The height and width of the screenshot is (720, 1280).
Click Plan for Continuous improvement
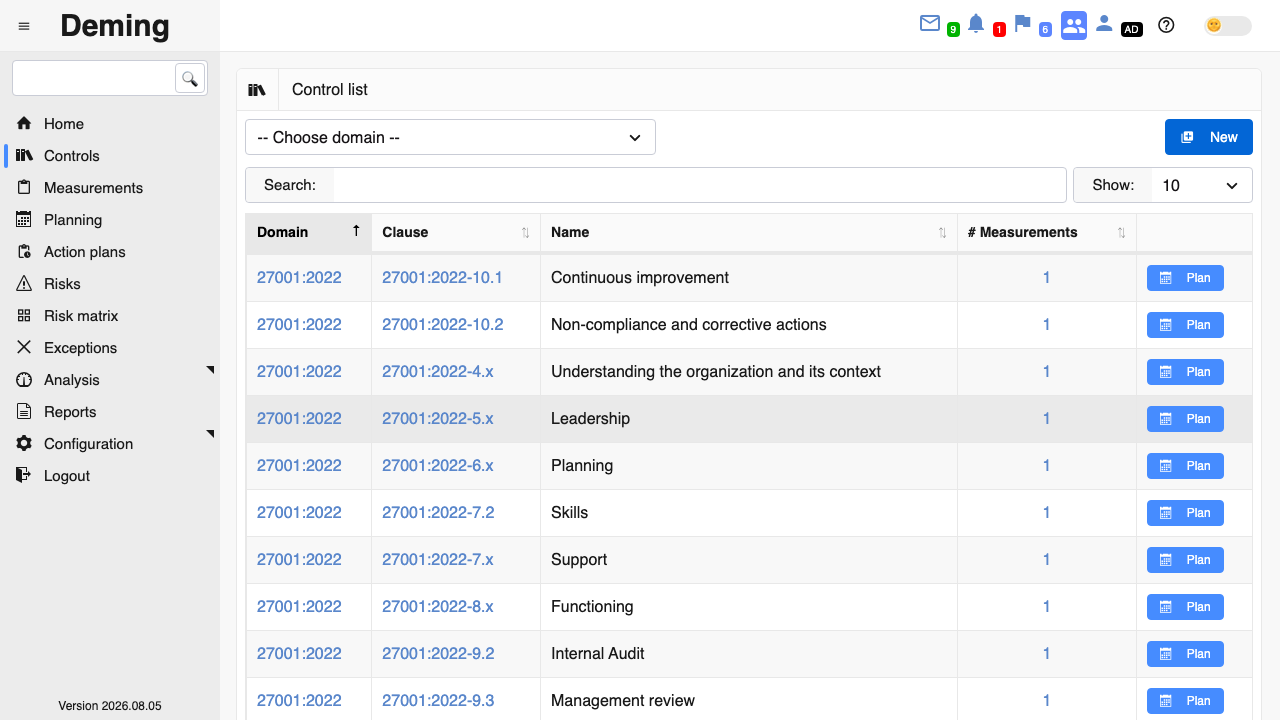[x=1185, y=278]
